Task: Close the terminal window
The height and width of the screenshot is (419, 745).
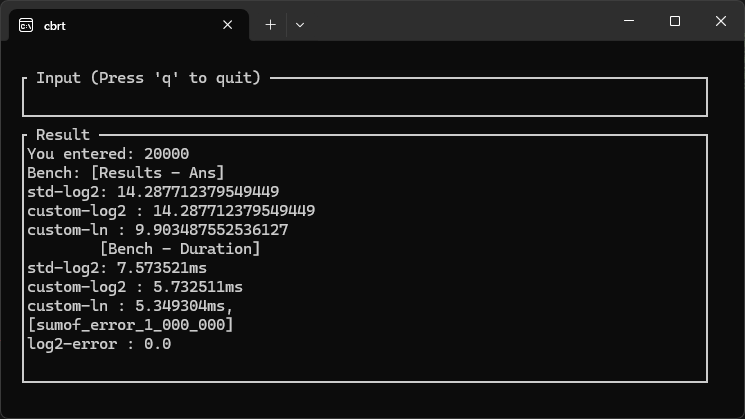Action: tap(721, 21)
